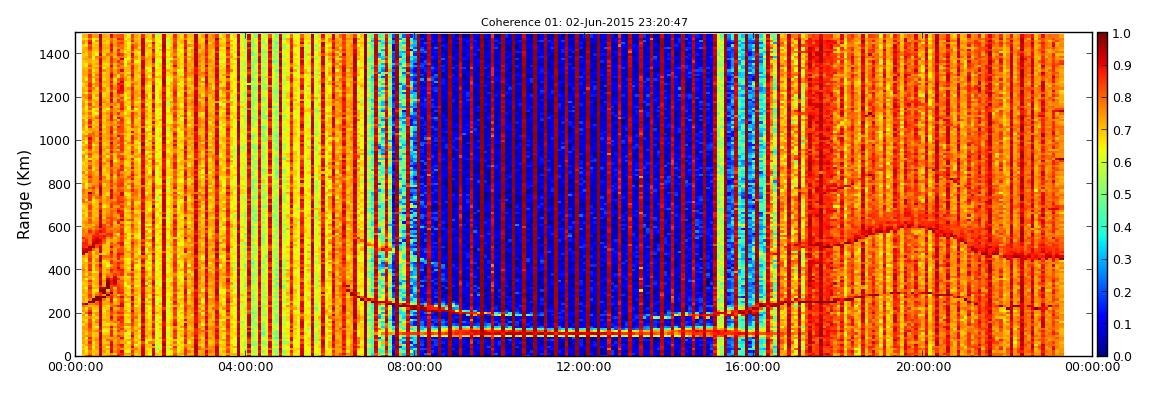Click the 800 range axis tick label
Viewport: 1150px width, 407px height.
click(59, 183)
